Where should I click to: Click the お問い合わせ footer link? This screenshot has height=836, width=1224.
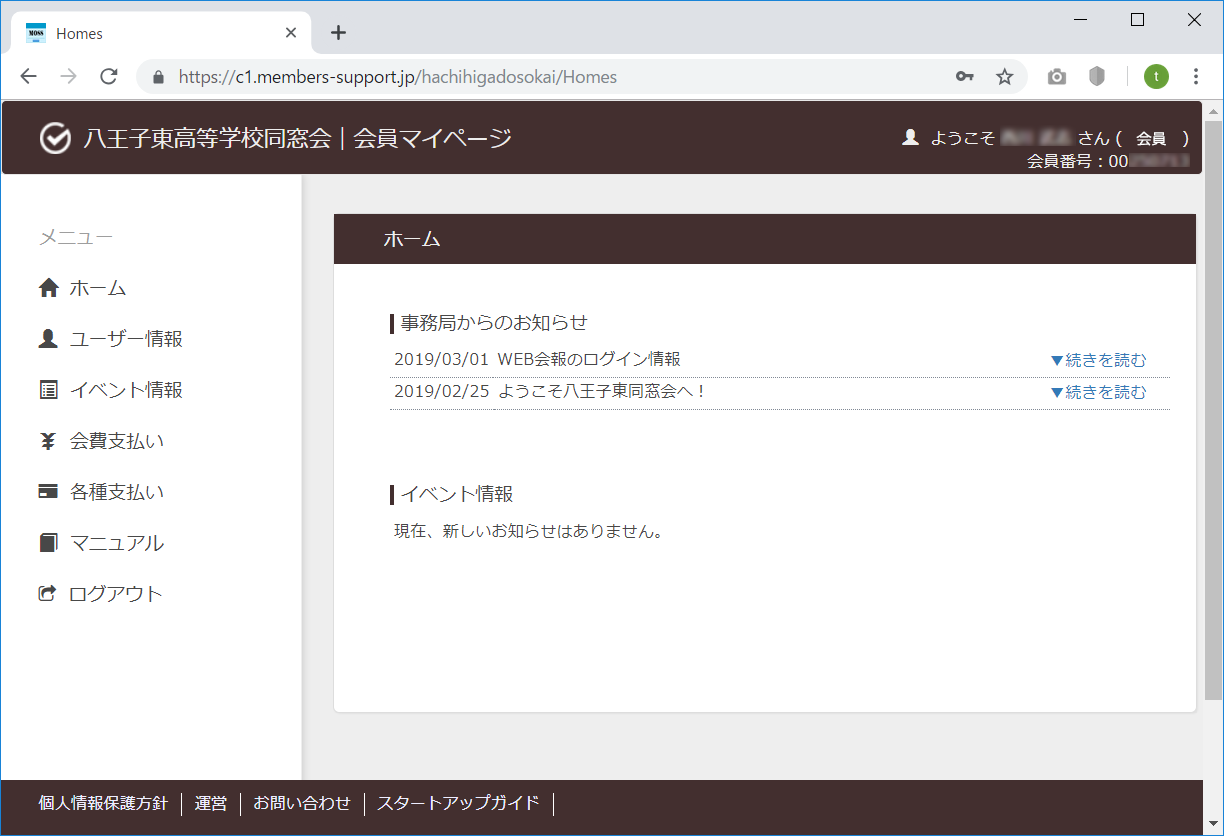(302, 803)
